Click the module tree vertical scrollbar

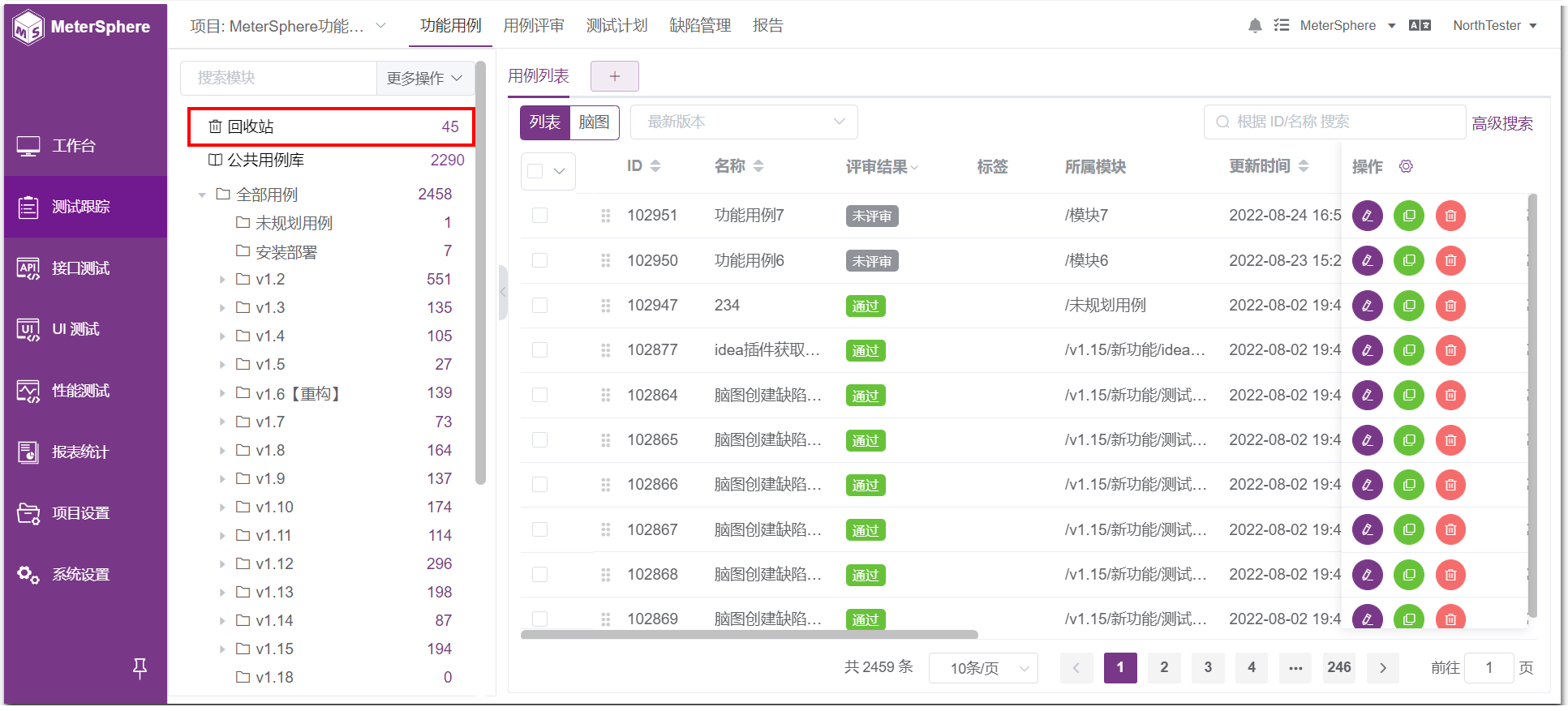pyautogui.click(x=480, y=274)
